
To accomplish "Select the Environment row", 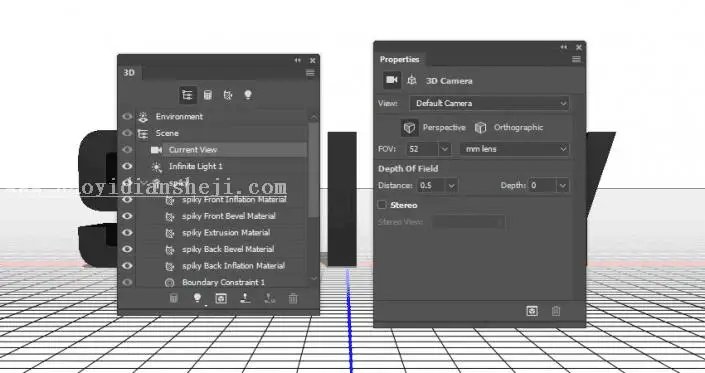I will pyautogui.click(x=222, y=116).
